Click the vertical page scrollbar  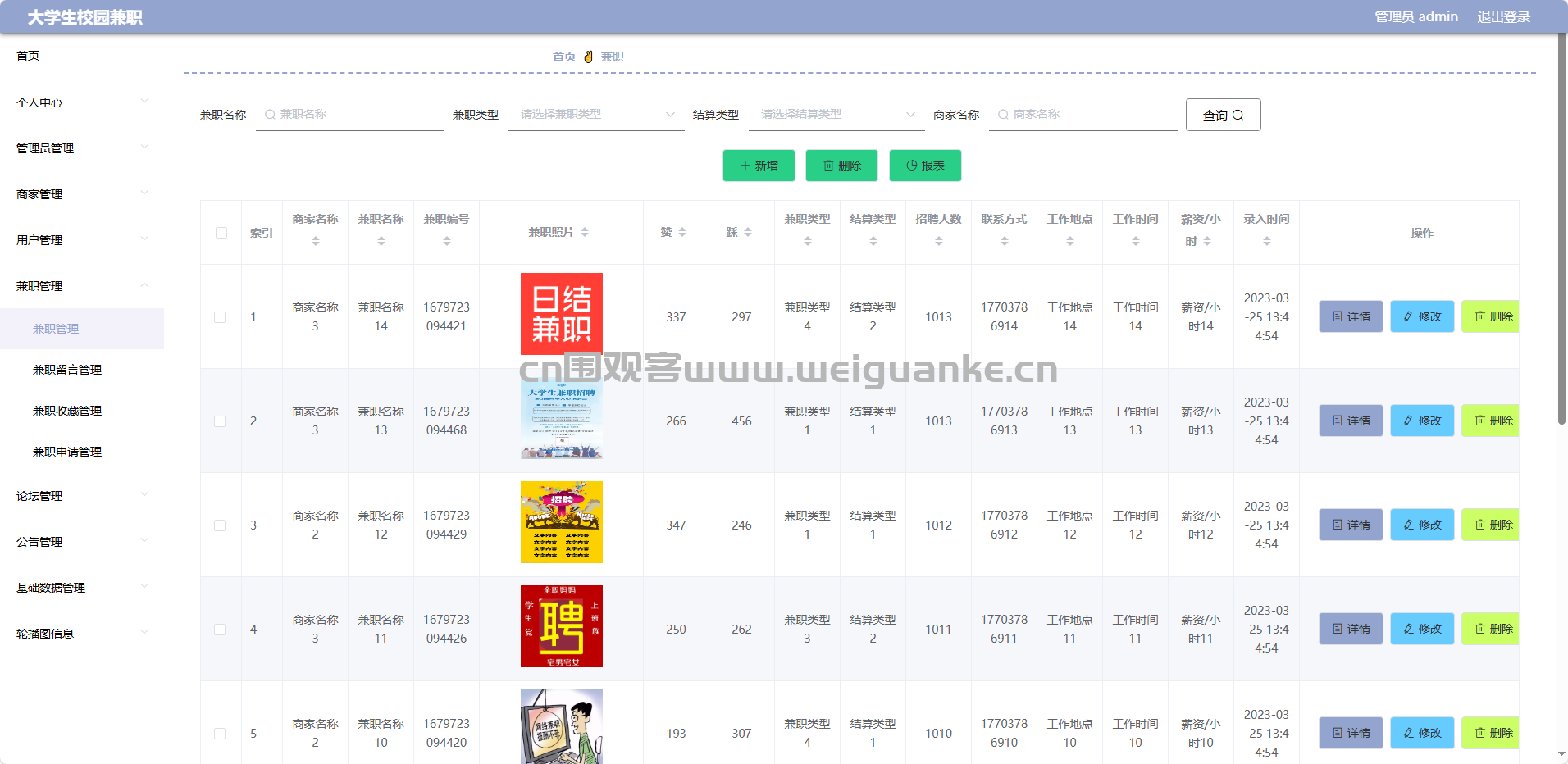1561,230
